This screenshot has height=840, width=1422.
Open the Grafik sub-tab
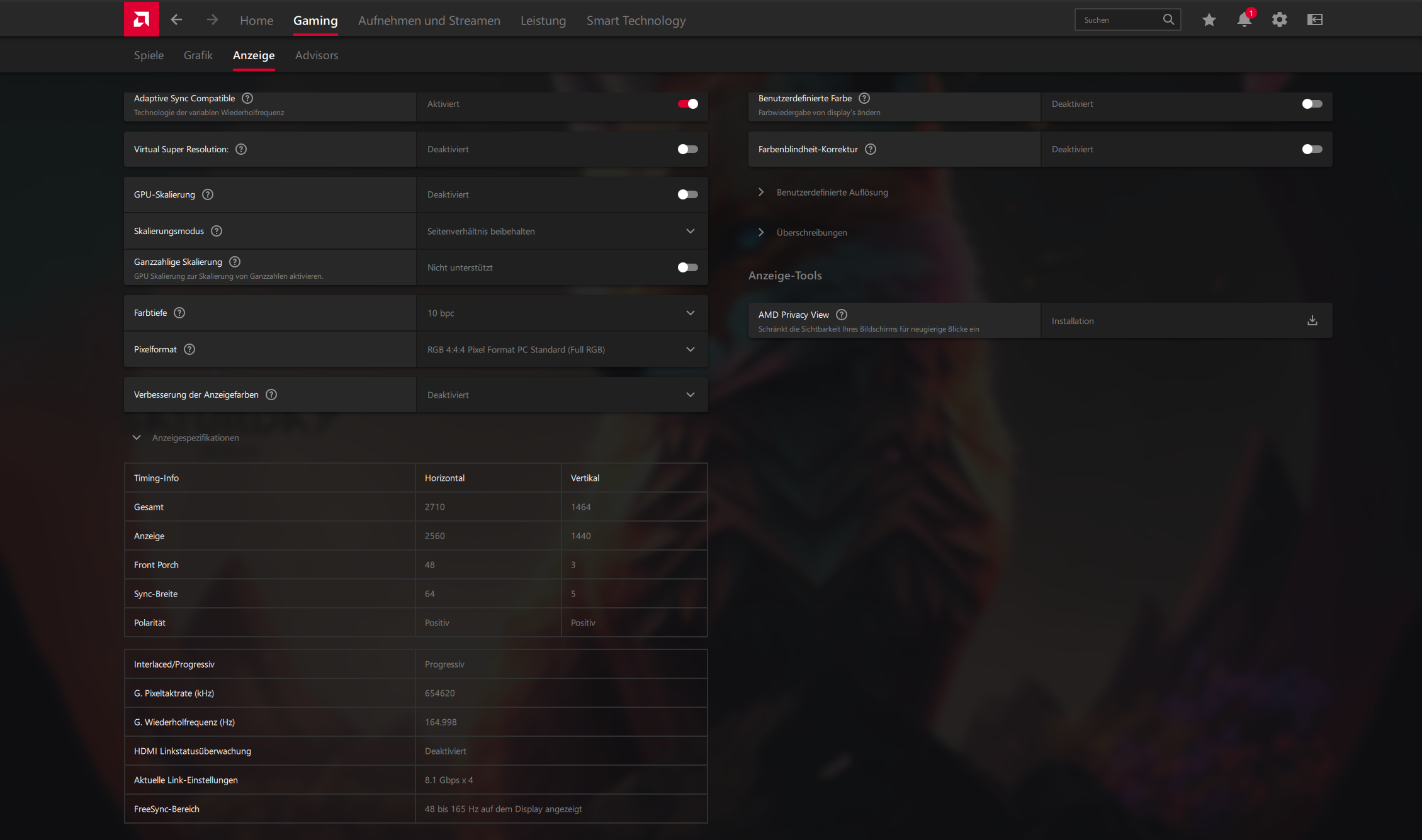coord(198,55)
